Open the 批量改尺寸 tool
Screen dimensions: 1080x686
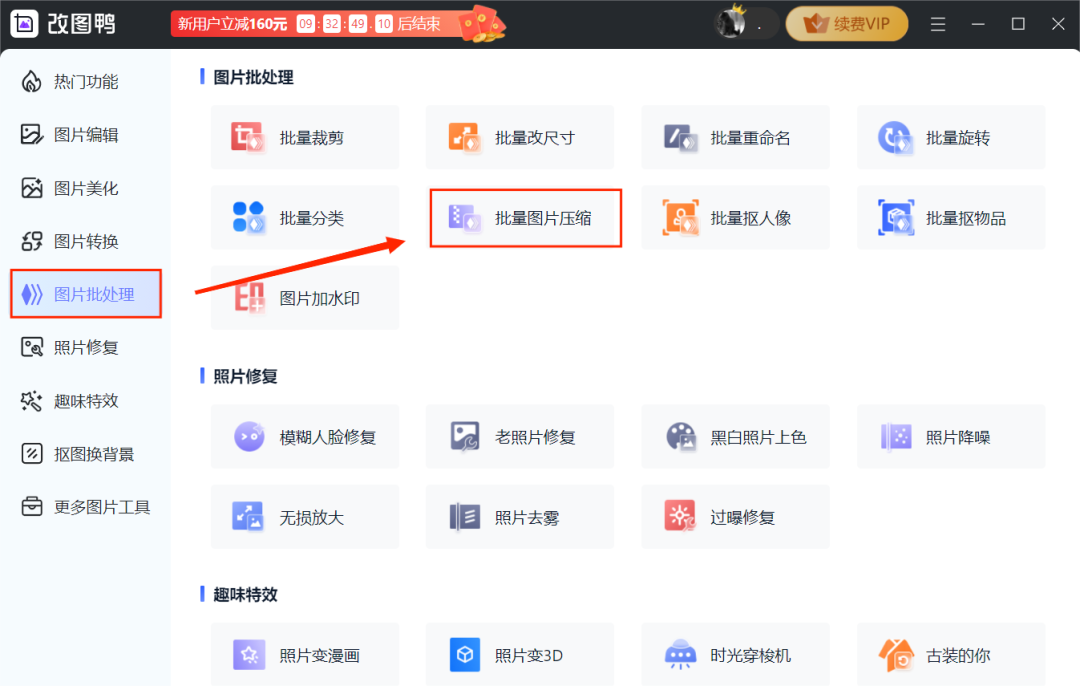tap(519, 137)
